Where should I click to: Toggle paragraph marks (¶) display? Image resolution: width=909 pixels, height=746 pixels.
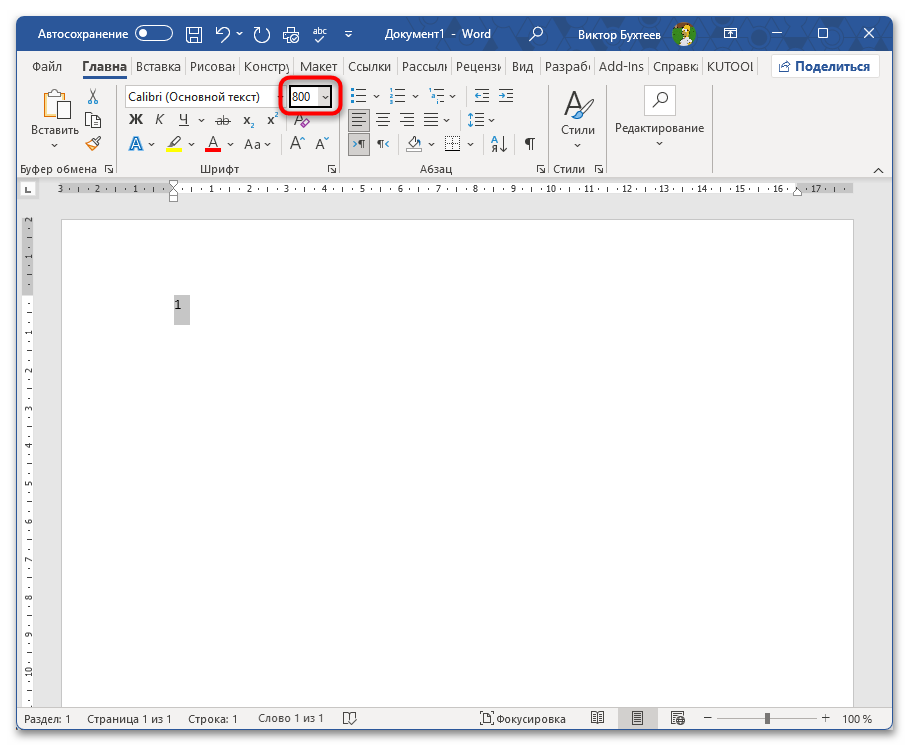click(529, 144)
